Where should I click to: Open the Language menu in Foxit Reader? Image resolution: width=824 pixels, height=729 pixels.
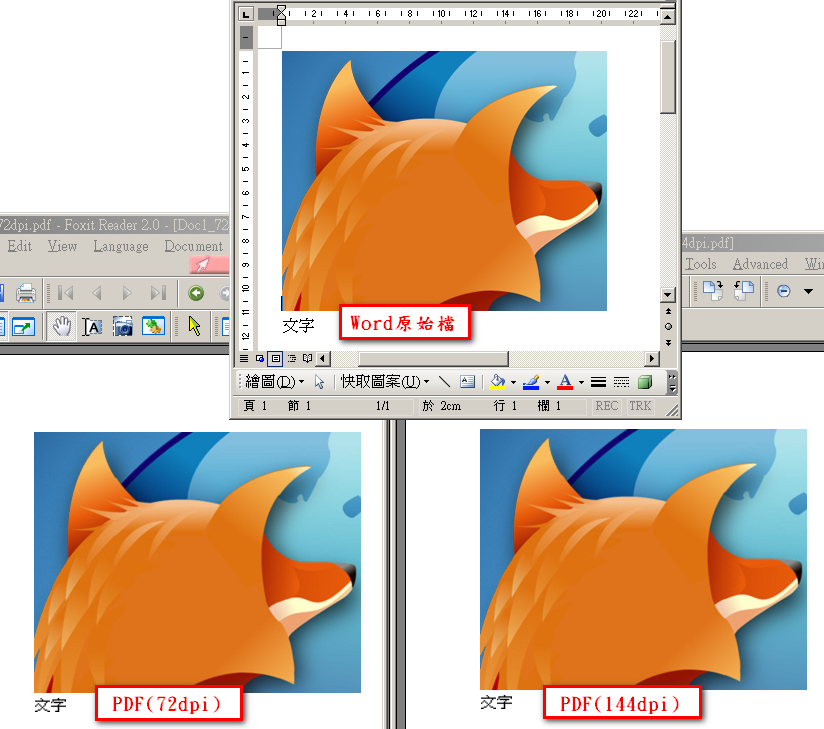(x=121, y=246)
